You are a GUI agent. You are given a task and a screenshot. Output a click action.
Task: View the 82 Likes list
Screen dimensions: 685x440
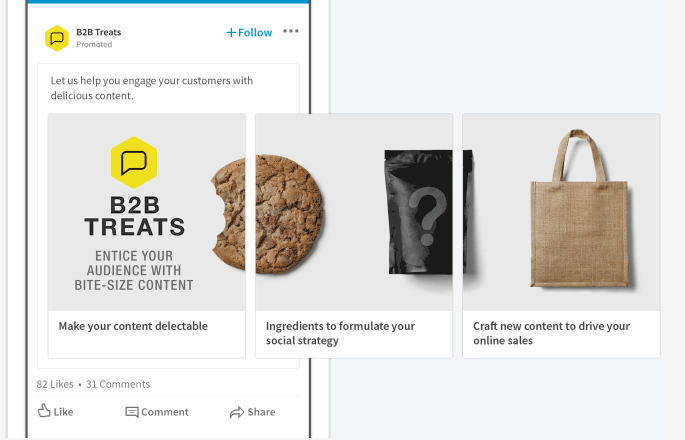click(x=56, y=384)
